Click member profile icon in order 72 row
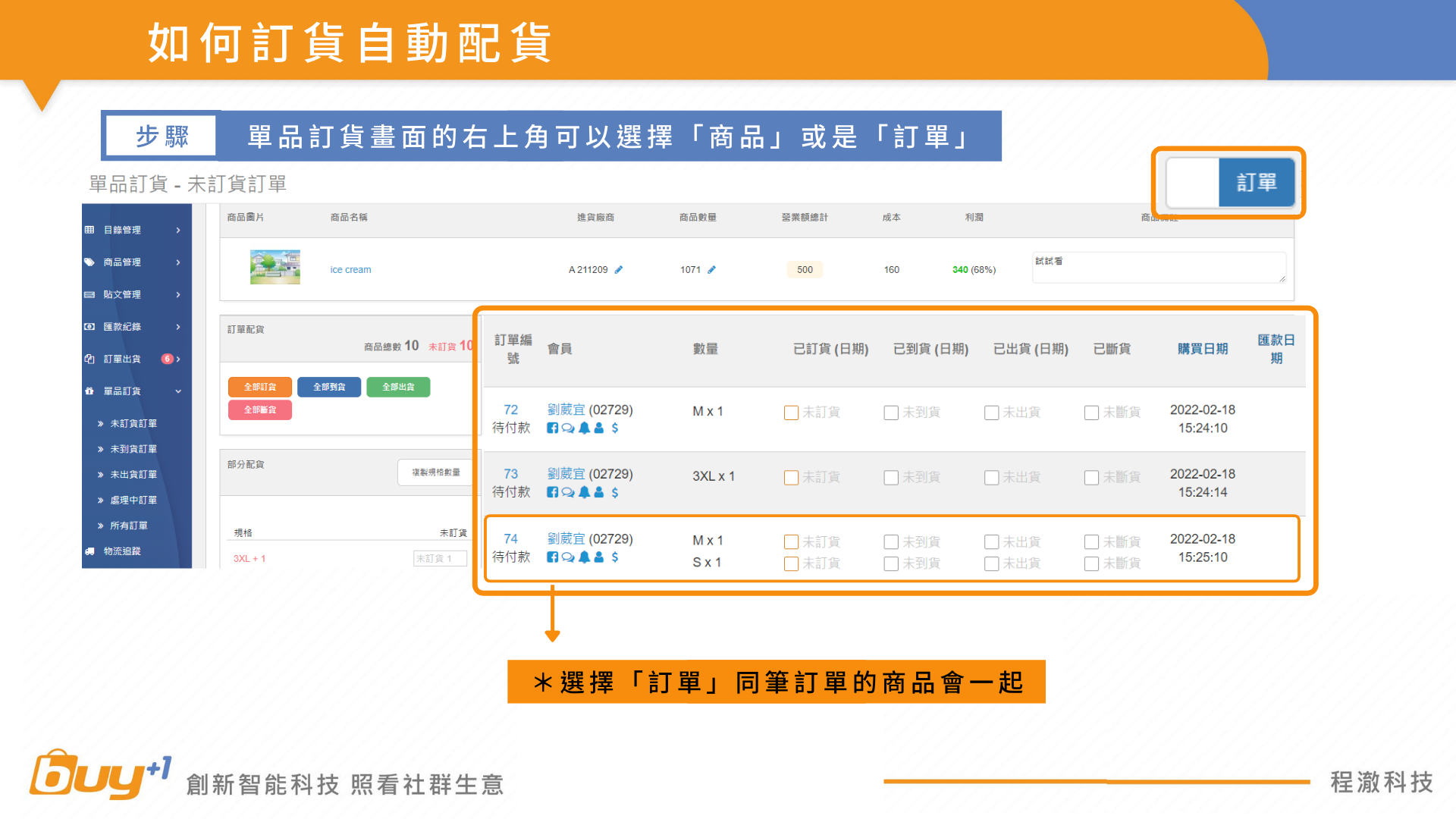The height and width of the screenshot is (819, 1456). point(599,428)
